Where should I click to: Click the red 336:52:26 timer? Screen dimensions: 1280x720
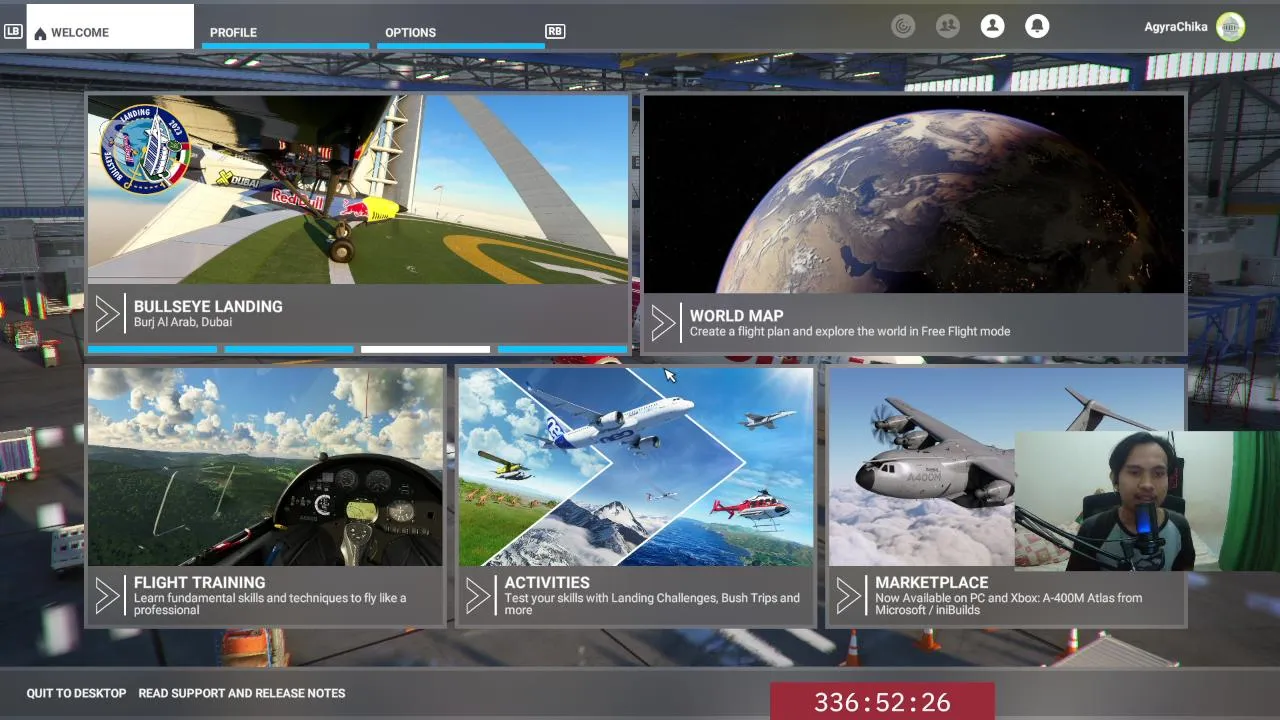point(882,702)
